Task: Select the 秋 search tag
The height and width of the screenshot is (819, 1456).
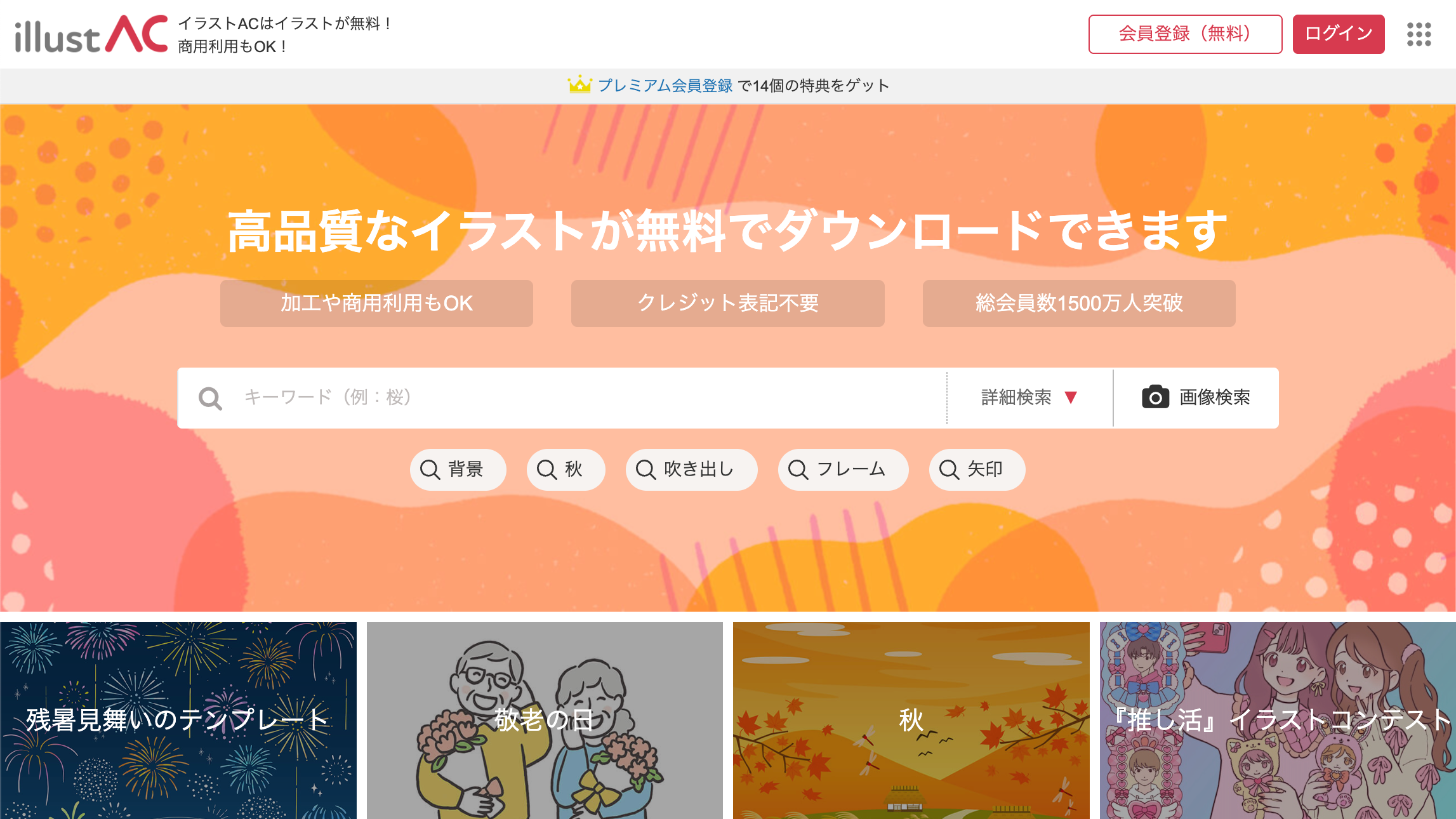Action: 566,470
